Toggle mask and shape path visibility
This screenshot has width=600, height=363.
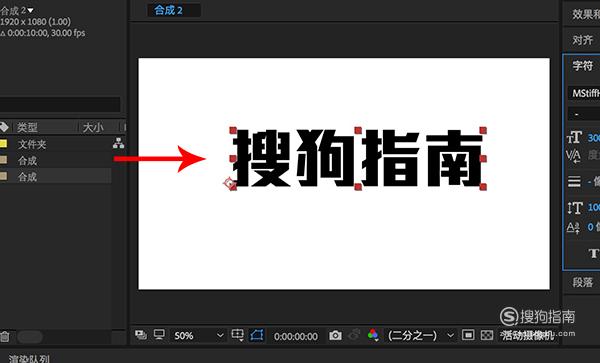pos(257,335)
